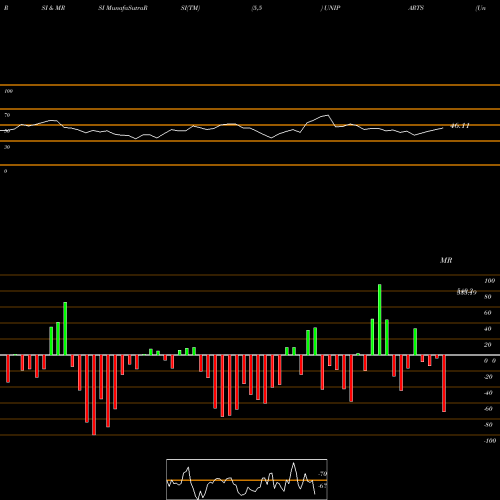This screenshot has height=500, width=500.
Task: Click the MR axis label -80
Action: (x=488, y=425)
